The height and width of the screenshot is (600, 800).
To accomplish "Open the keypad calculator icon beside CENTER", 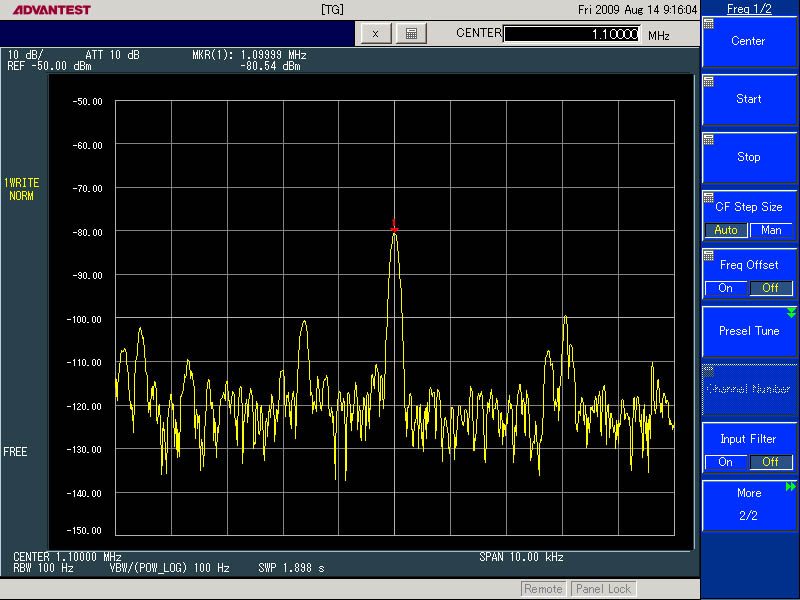I will 411,33.
